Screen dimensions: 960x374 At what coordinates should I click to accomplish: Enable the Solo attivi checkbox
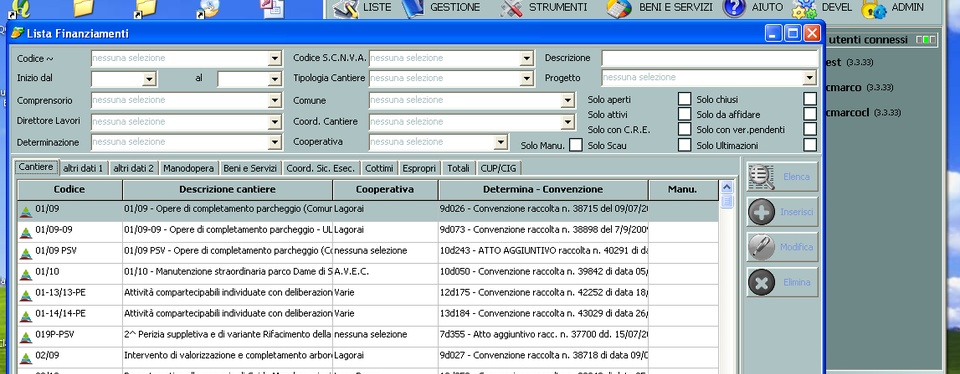click(x=684, y=114)
